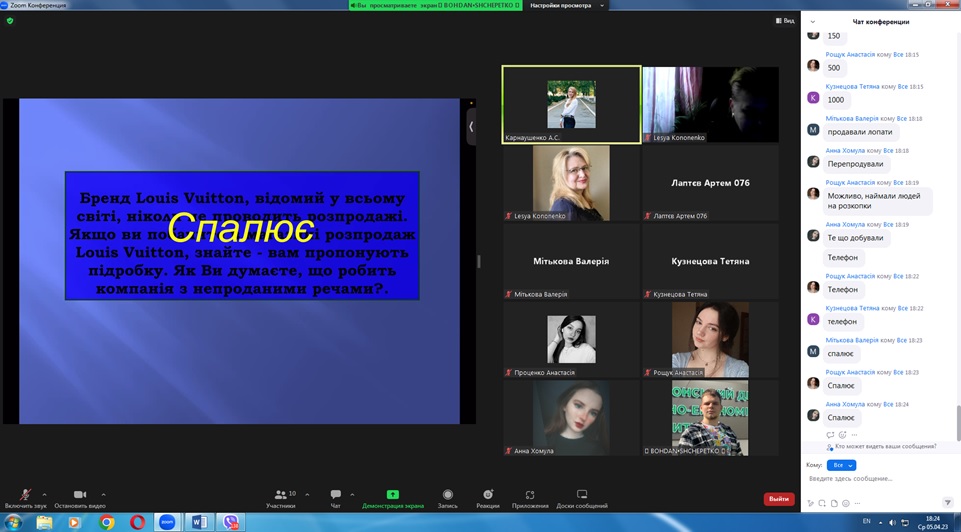Image resolution: width=961 pixels, height=532 pixels.
Task: Add reaction to last Спалює message
Action: [x=843, y=435]
